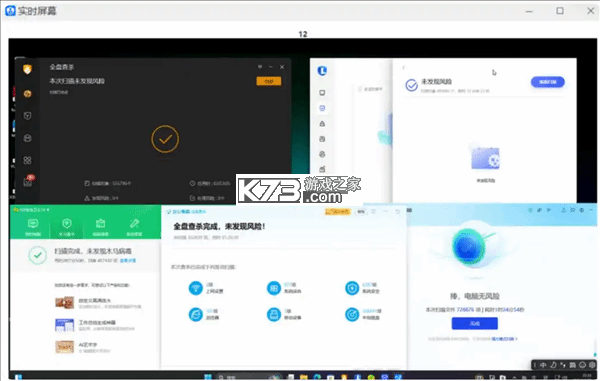
Task: Click the blue pill button beside 未发现风险
Action: [548, 82]
